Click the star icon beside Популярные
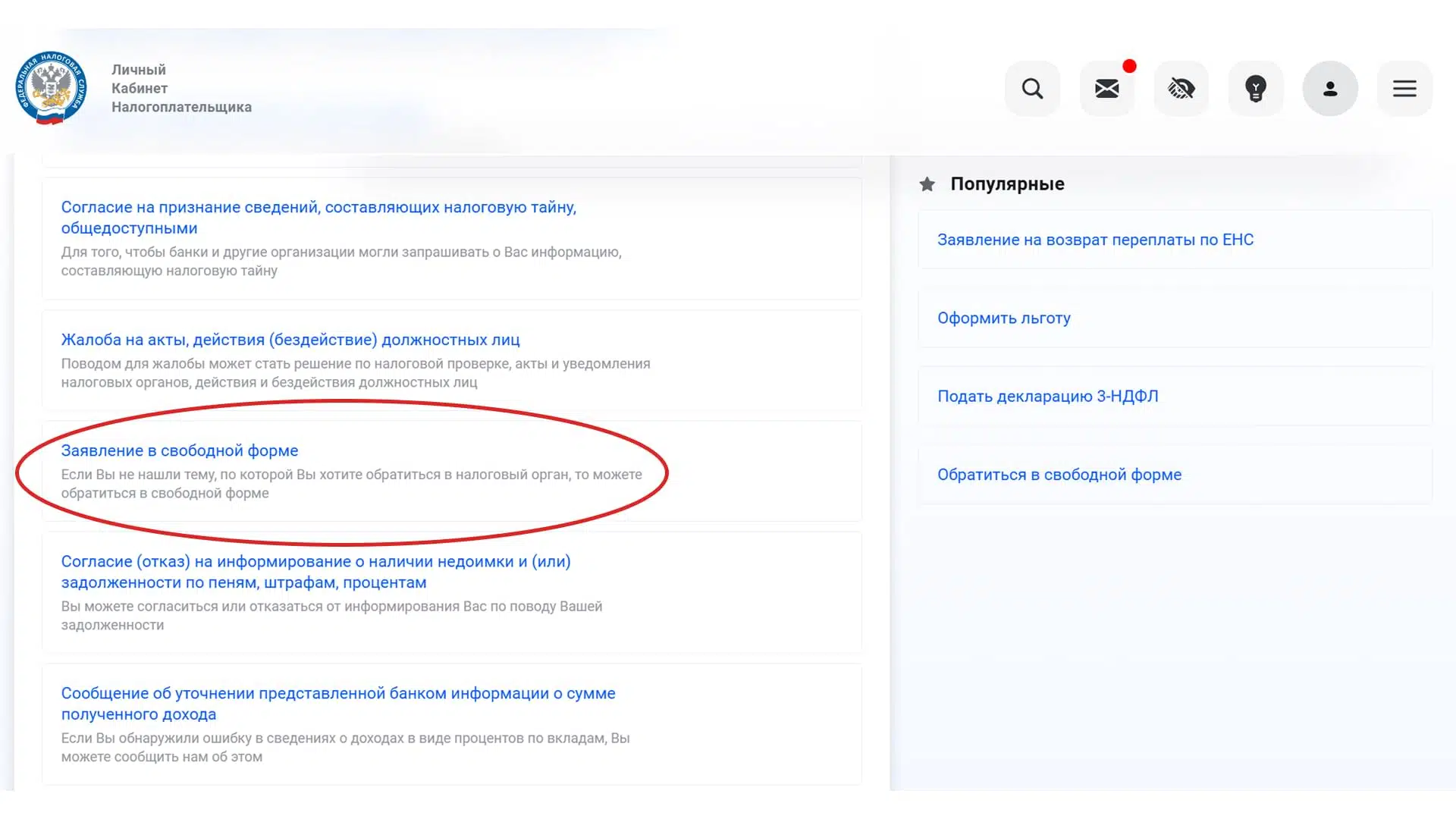This screenshot has height=819, width=1456. [927, 184]
